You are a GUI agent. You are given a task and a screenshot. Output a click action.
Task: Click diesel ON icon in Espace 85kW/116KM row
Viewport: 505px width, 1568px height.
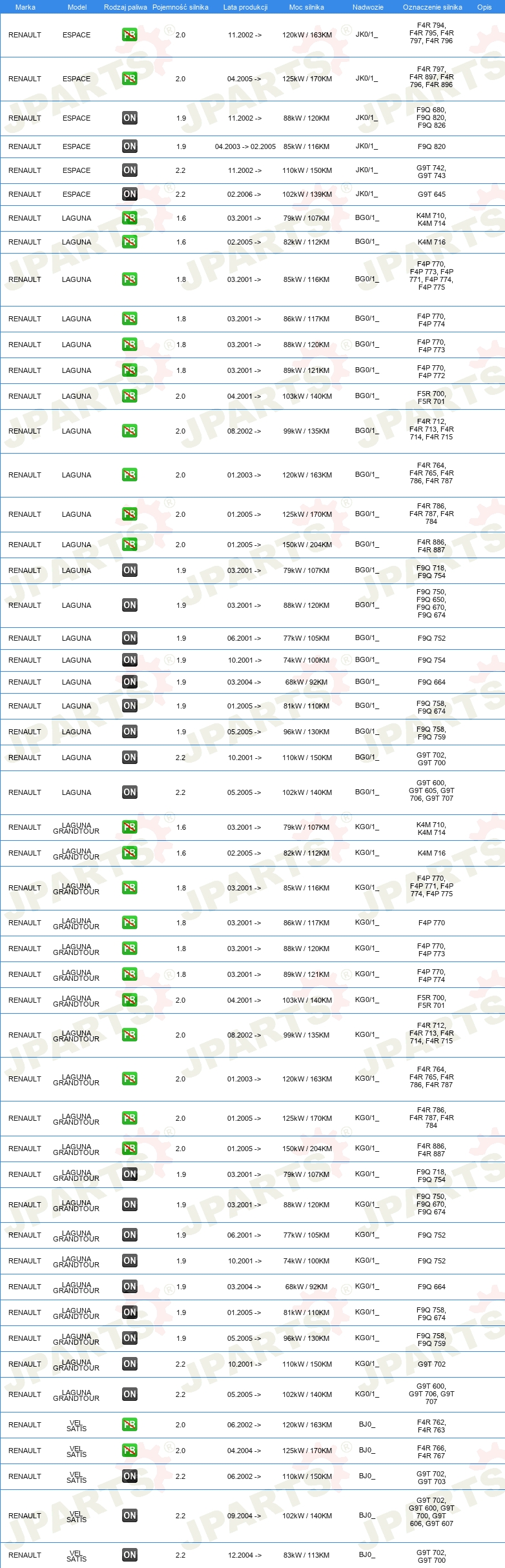(x=130, y=146)
